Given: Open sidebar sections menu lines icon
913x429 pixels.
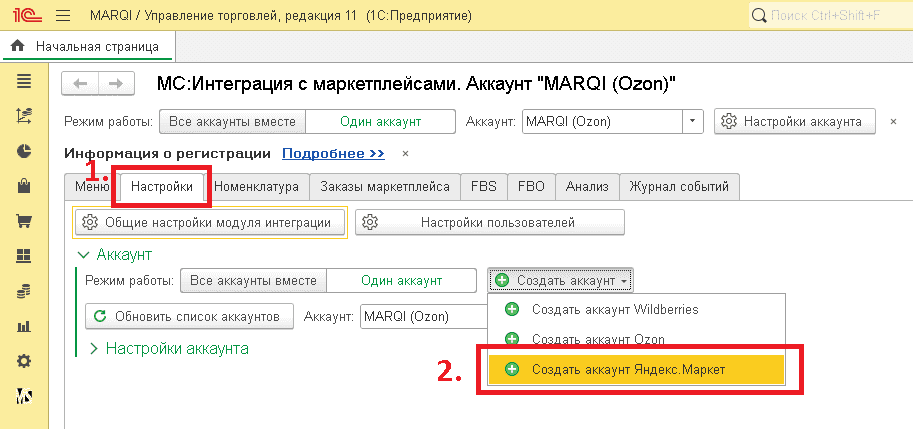Looking at the screenshot, I should point(24,82).
